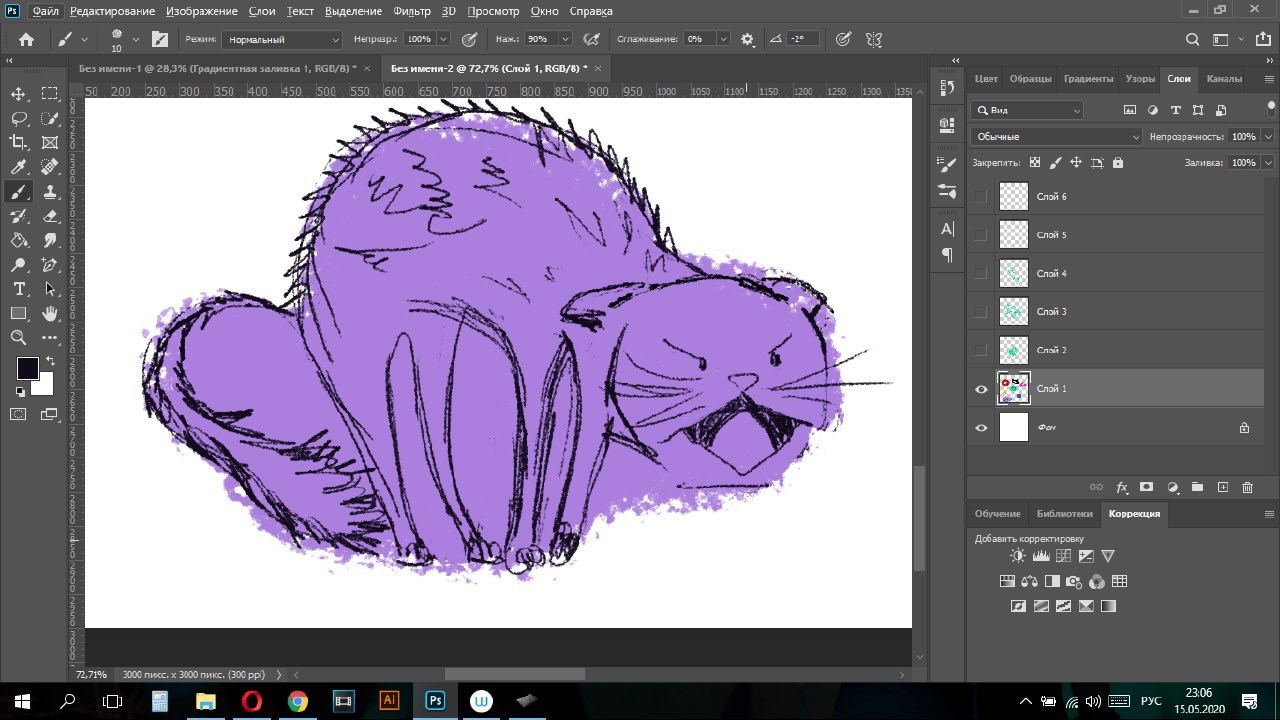Select the Crop tool
Viewport: 1280px width, 720px height.
coord(18,143)
